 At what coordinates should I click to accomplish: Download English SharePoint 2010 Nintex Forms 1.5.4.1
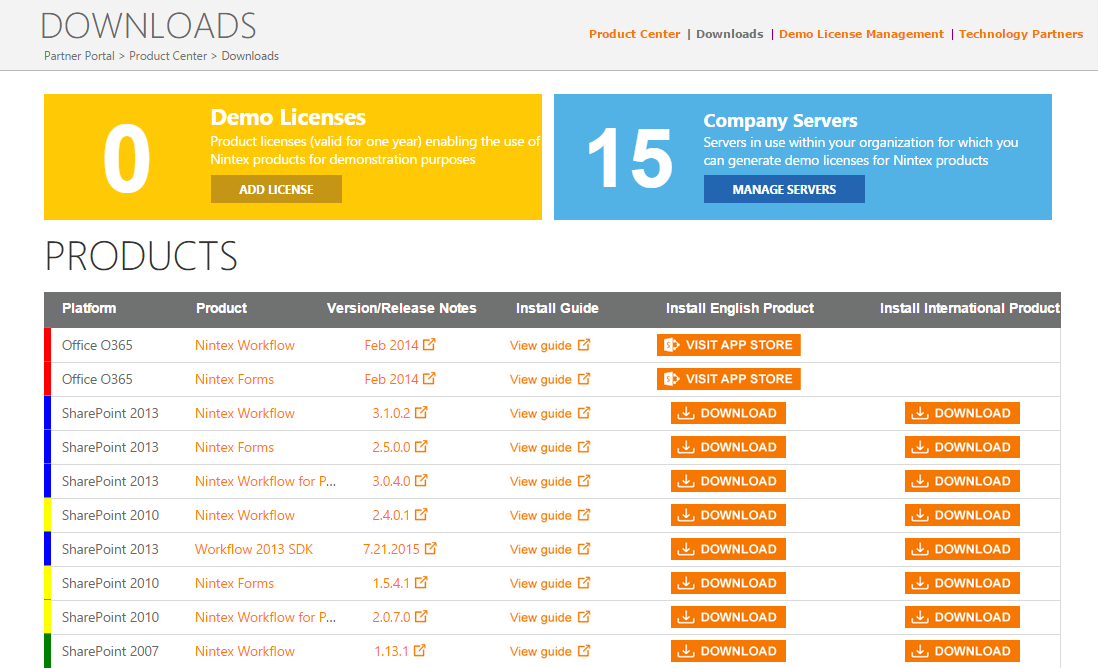(x=728, y=583)
